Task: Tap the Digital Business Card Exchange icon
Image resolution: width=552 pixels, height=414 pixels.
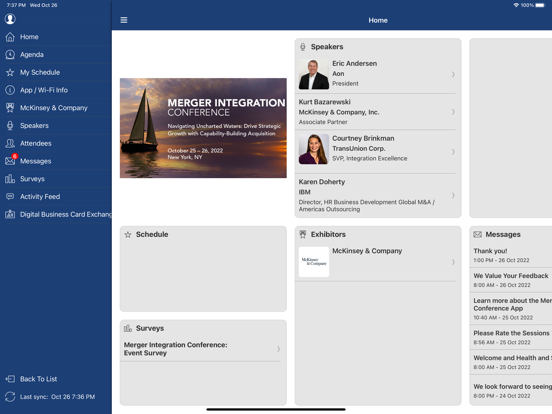Action: (10, 214)
